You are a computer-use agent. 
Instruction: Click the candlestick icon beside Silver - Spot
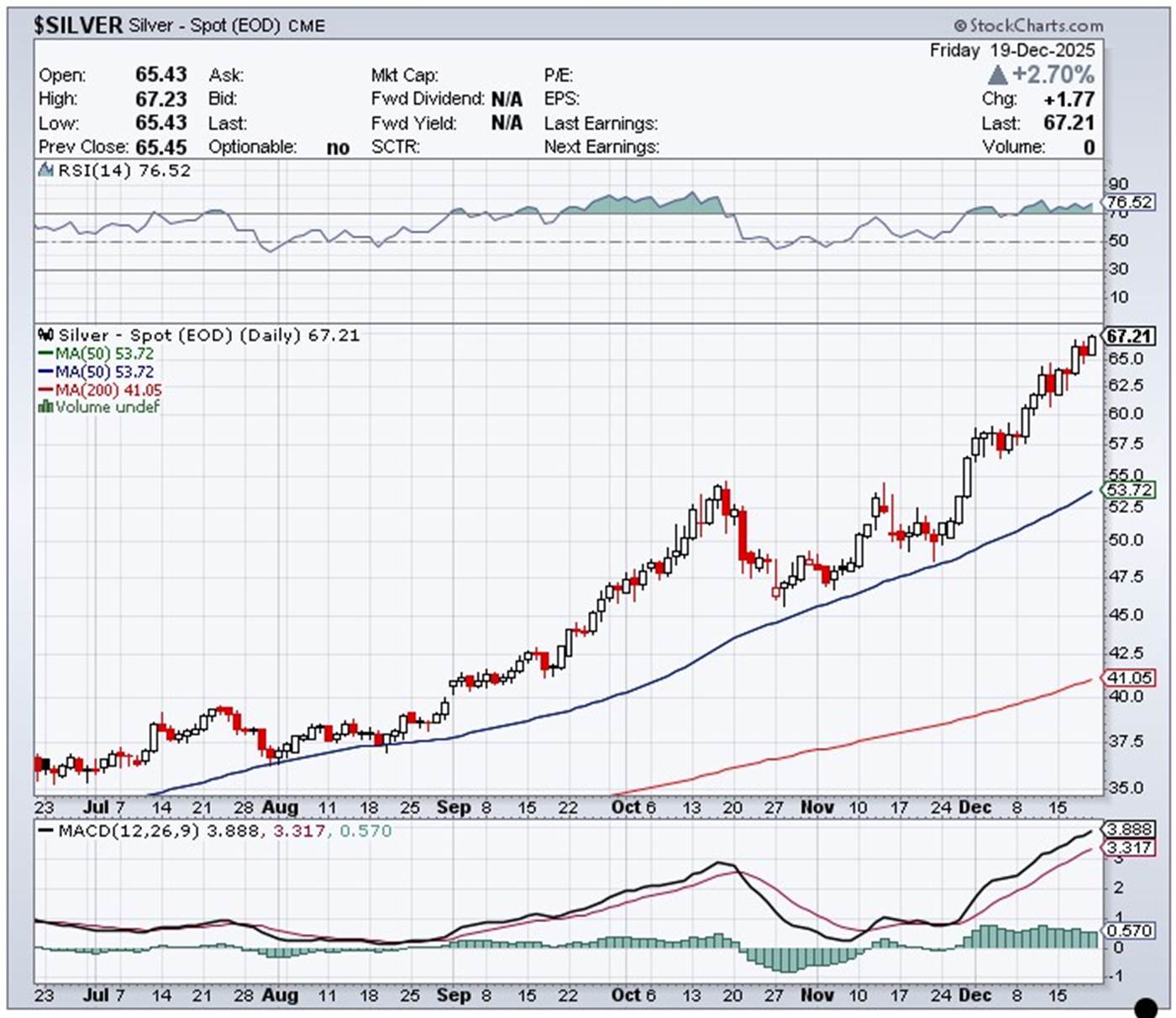(46, 335)
